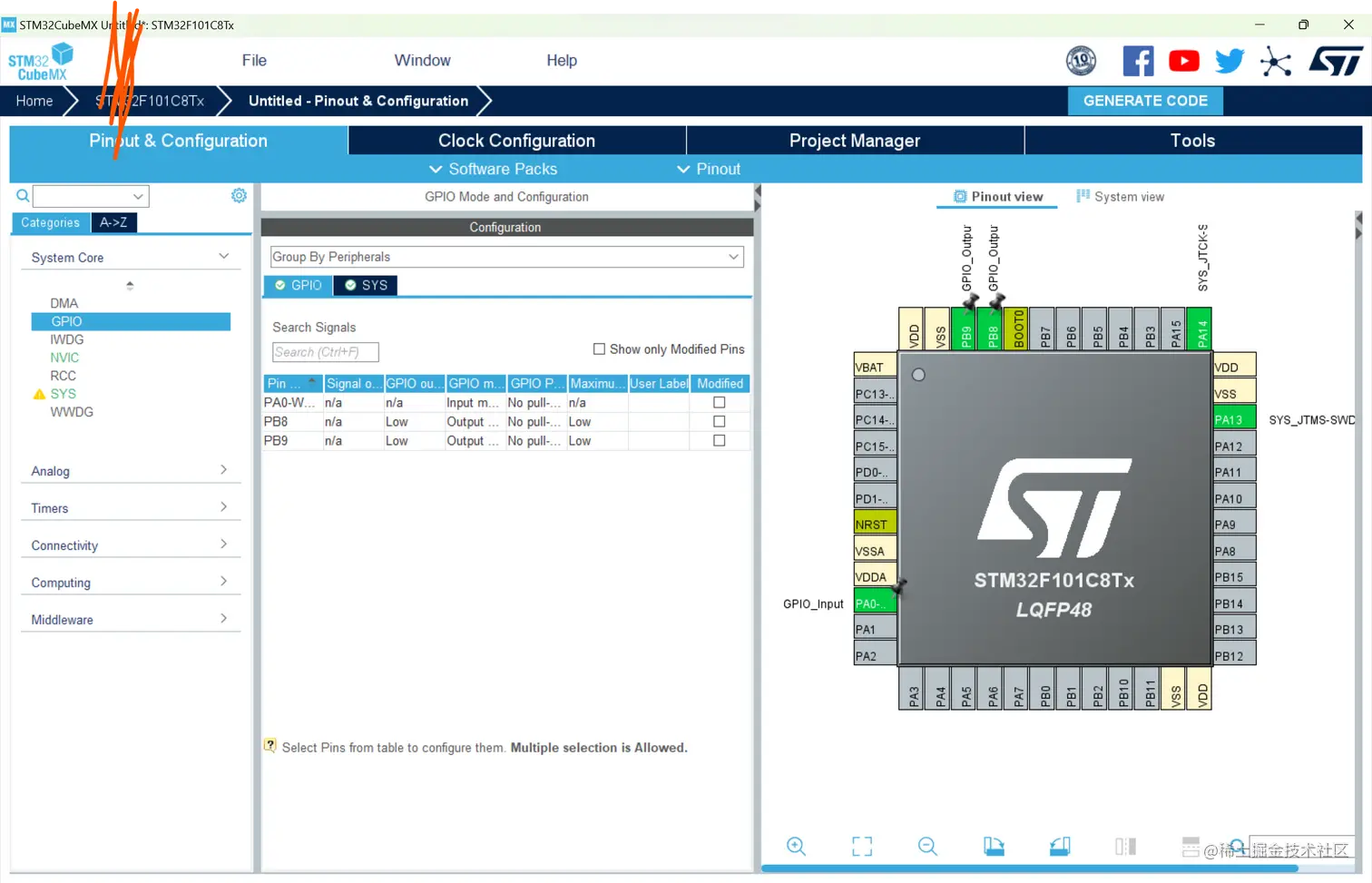Expand the Analog category
Viewport: 1372px width, 883px height.
[131, 470]
